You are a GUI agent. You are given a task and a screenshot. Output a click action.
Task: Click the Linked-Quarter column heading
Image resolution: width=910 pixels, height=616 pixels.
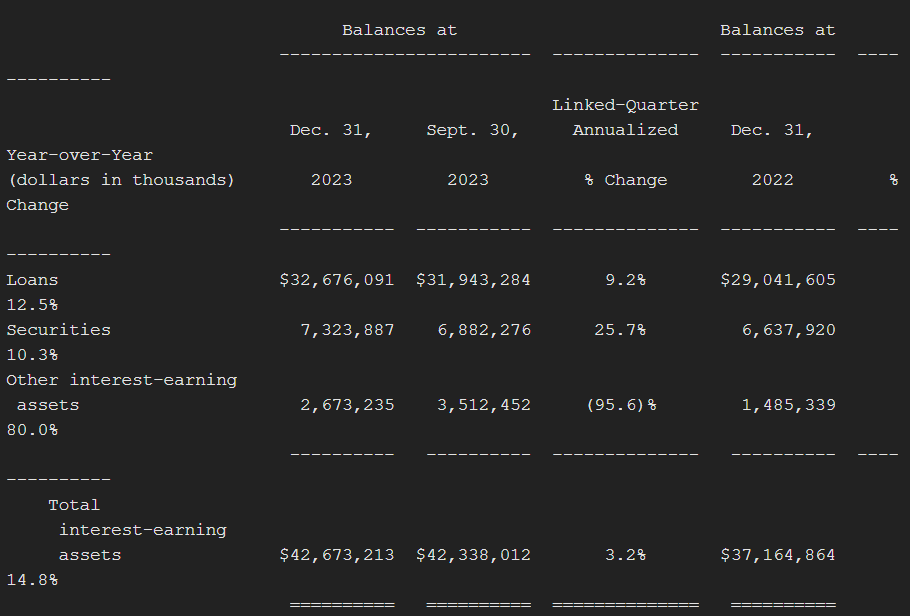625,105
